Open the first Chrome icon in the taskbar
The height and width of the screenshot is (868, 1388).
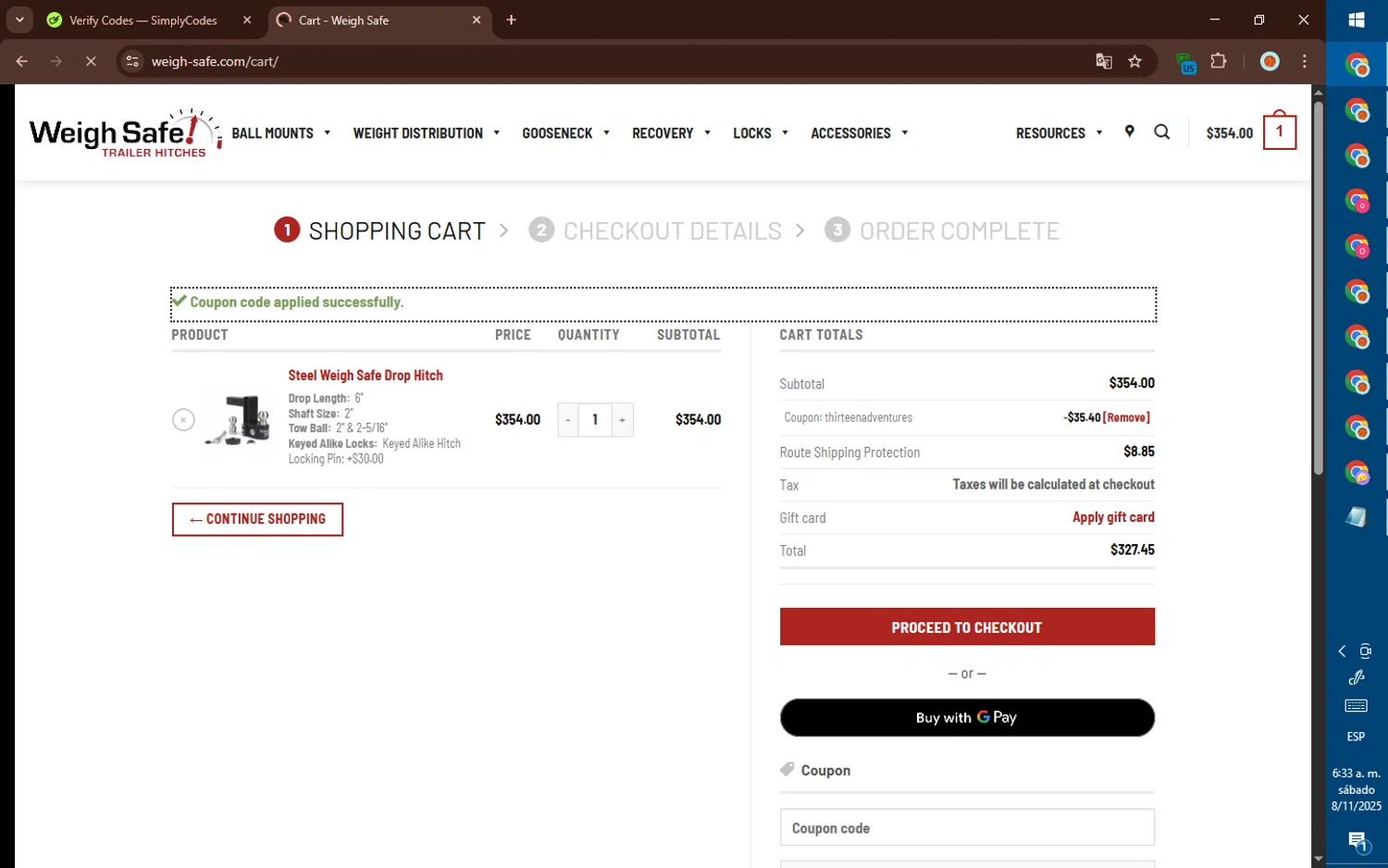pyautogui.click(x=1357, y=65)
